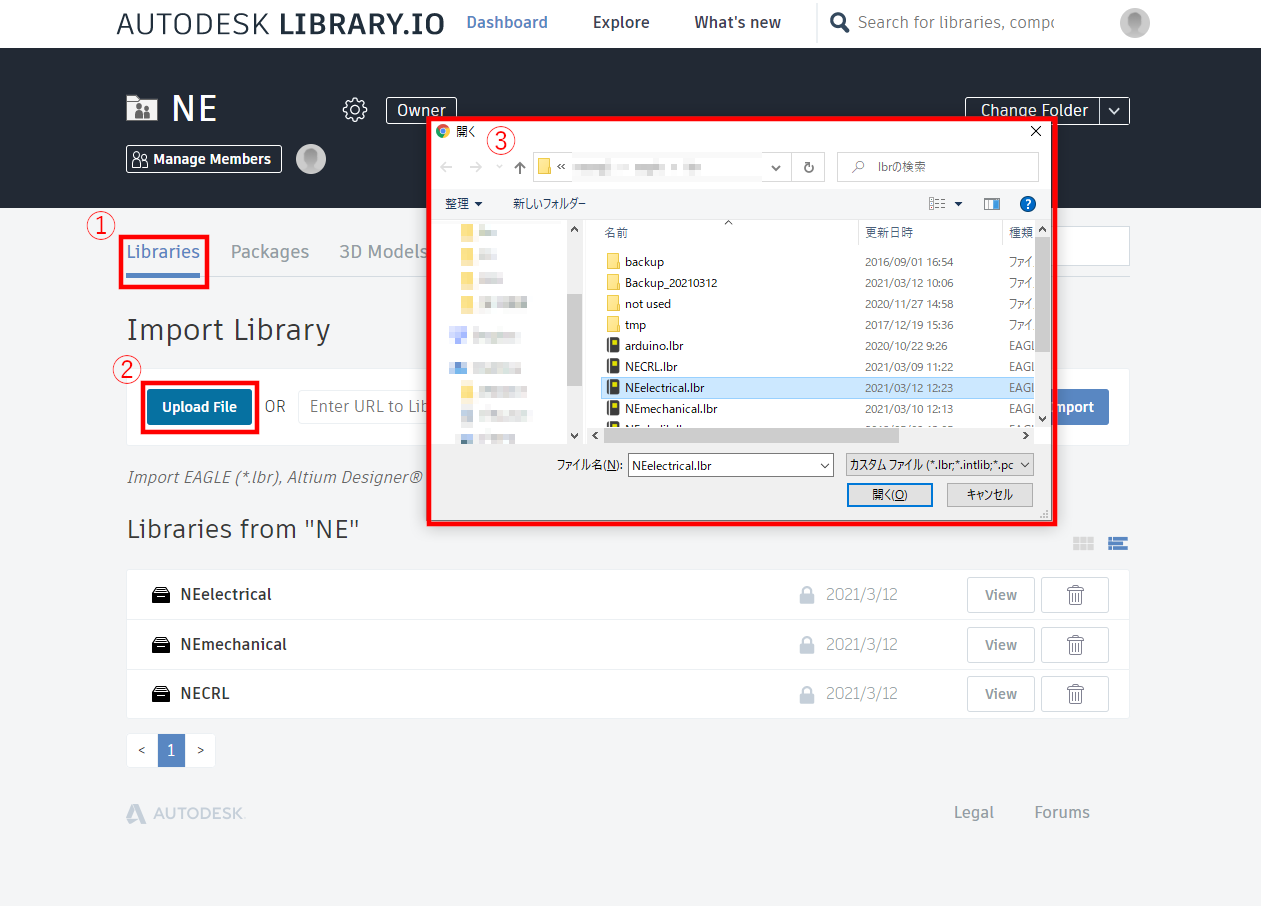Image resolution: width=1261 pixels, height=906 pixels.
Task: Click the file name text field
Action: 722,465
